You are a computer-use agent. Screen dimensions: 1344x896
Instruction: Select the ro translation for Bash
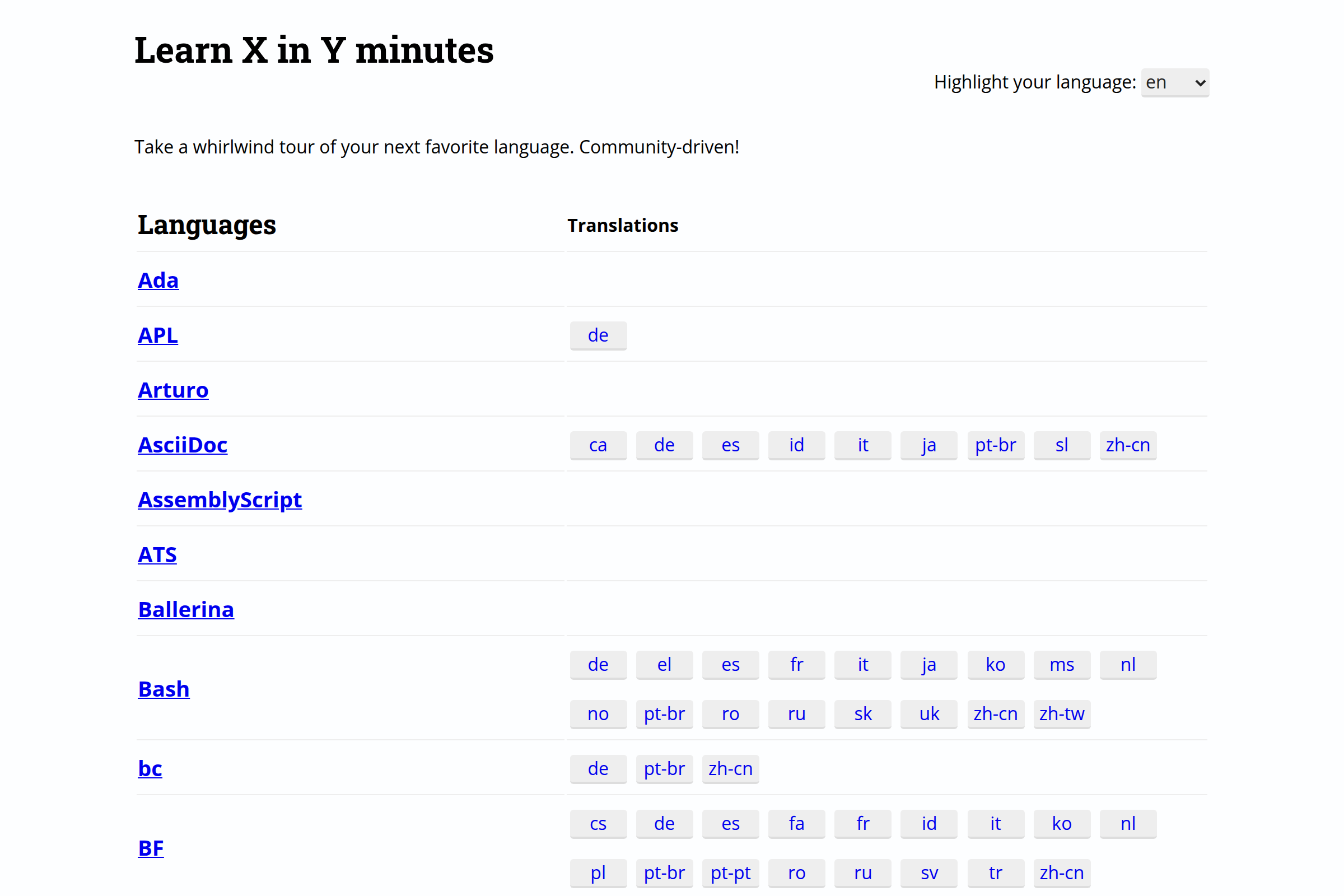coord(731,713)
